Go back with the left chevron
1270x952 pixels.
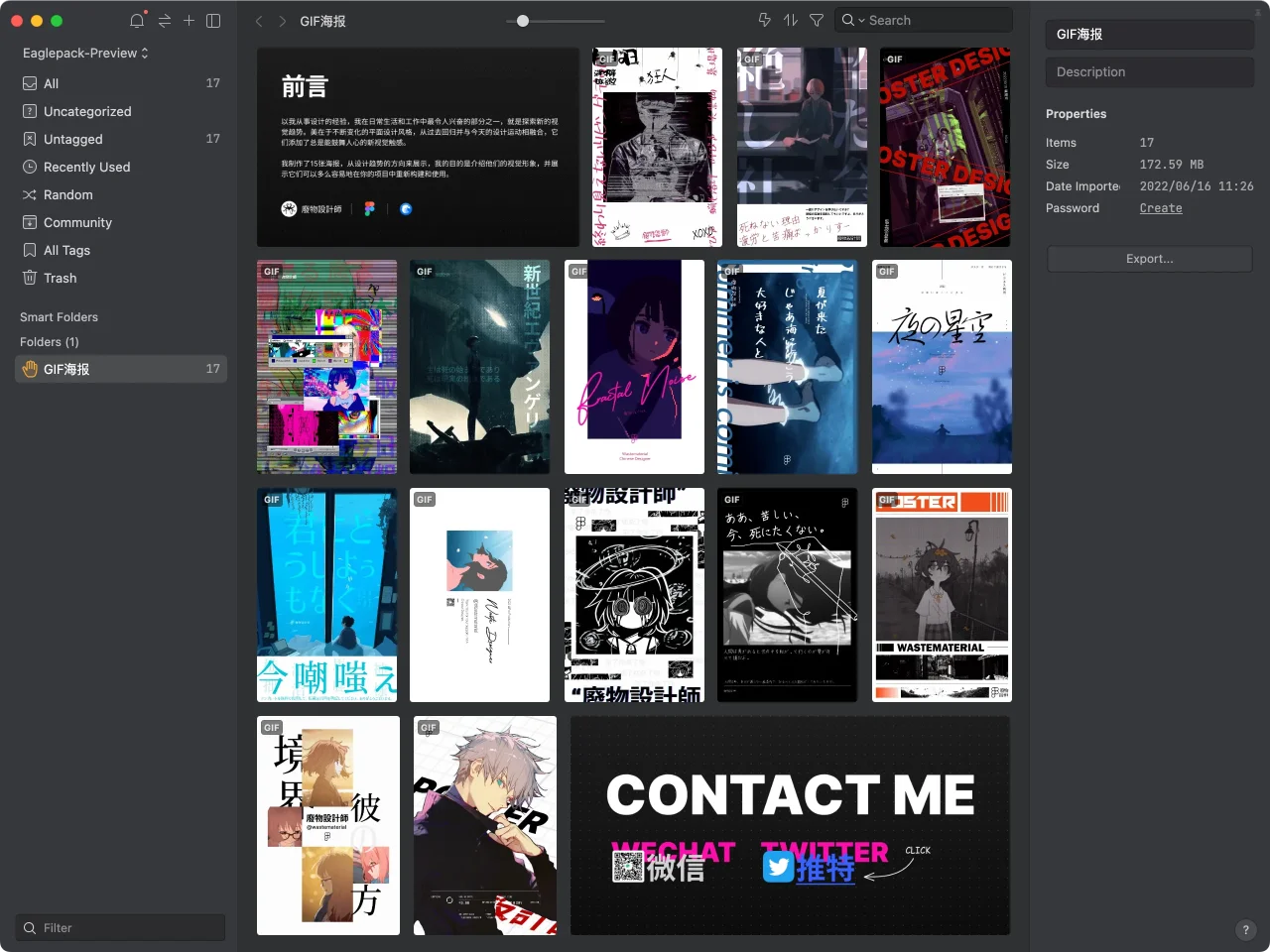(x=259, y=21)
